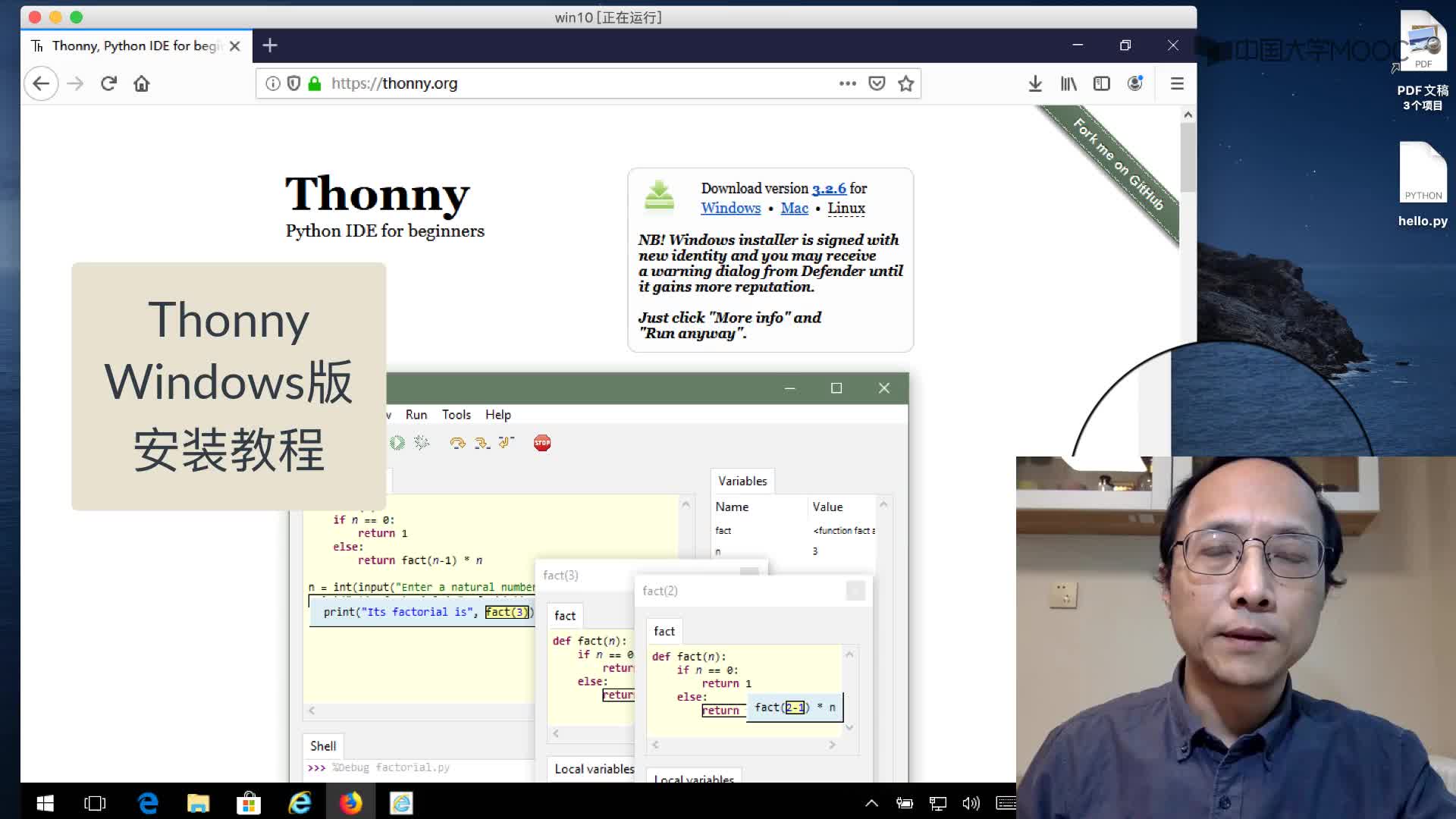Download Thonny for Mac
The image size is (1456, 819).
[x=795, y=208]
